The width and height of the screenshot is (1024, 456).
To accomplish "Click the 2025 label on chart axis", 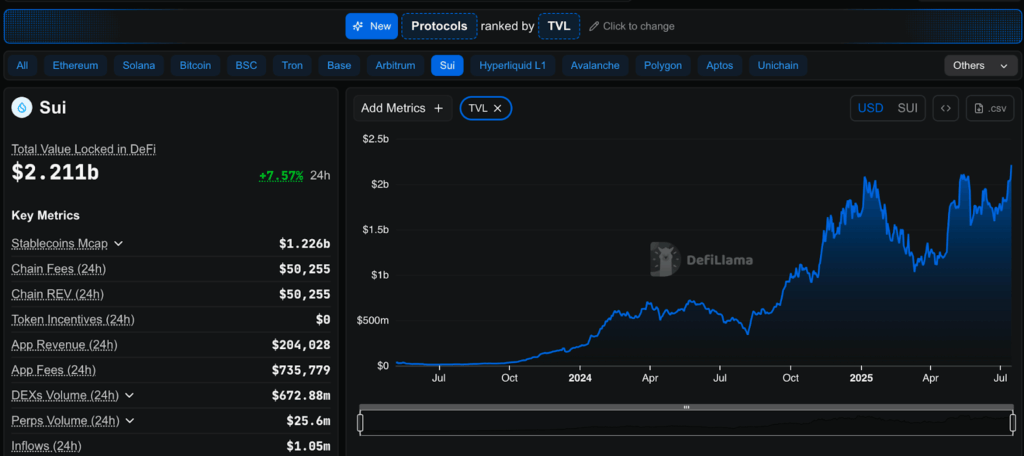I will coord(861,378).
